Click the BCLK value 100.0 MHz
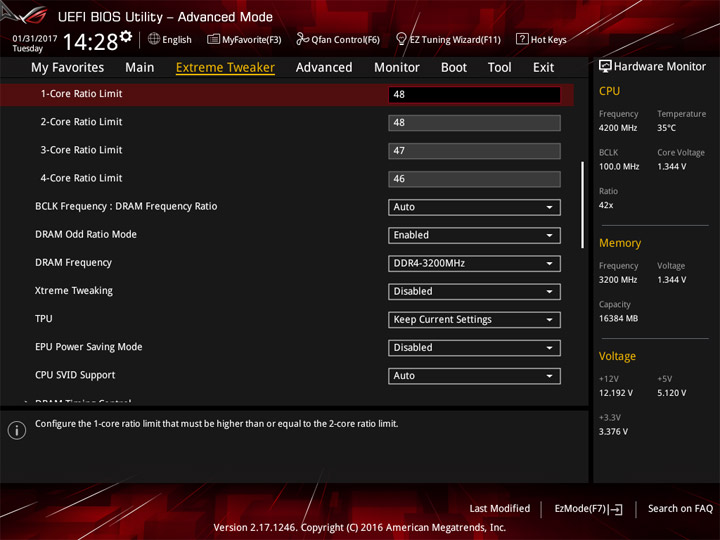The height and width of the screenshot is (540, 720). [619, 166]
